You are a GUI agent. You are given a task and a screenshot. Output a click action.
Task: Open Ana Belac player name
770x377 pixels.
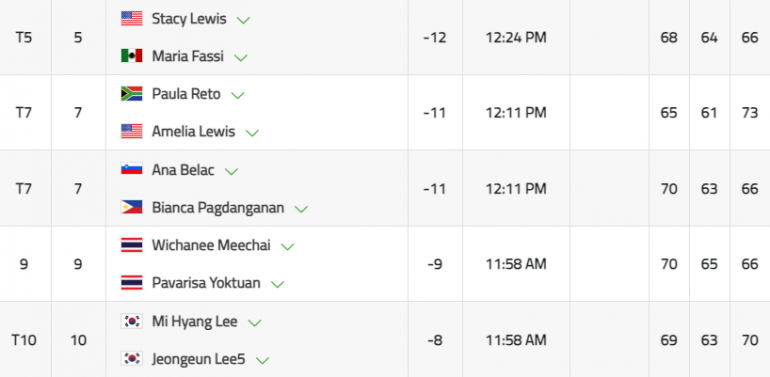(x=183, y=170)
